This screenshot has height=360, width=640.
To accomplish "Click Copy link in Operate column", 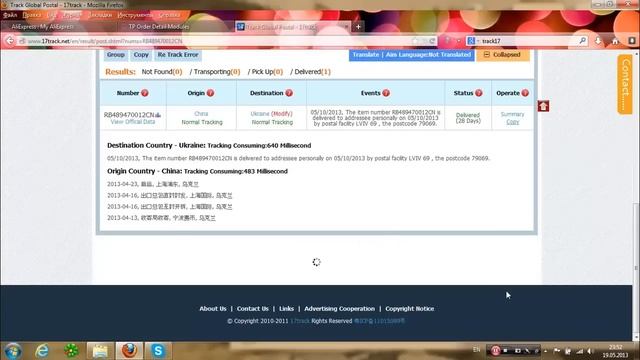I will click(x=513, y=122).
